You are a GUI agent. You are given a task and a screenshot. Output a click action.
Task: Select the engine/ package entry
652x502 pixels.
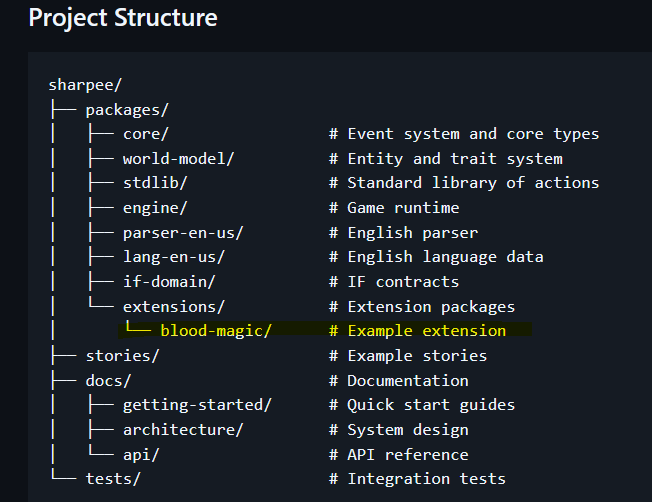click(155, 208)
